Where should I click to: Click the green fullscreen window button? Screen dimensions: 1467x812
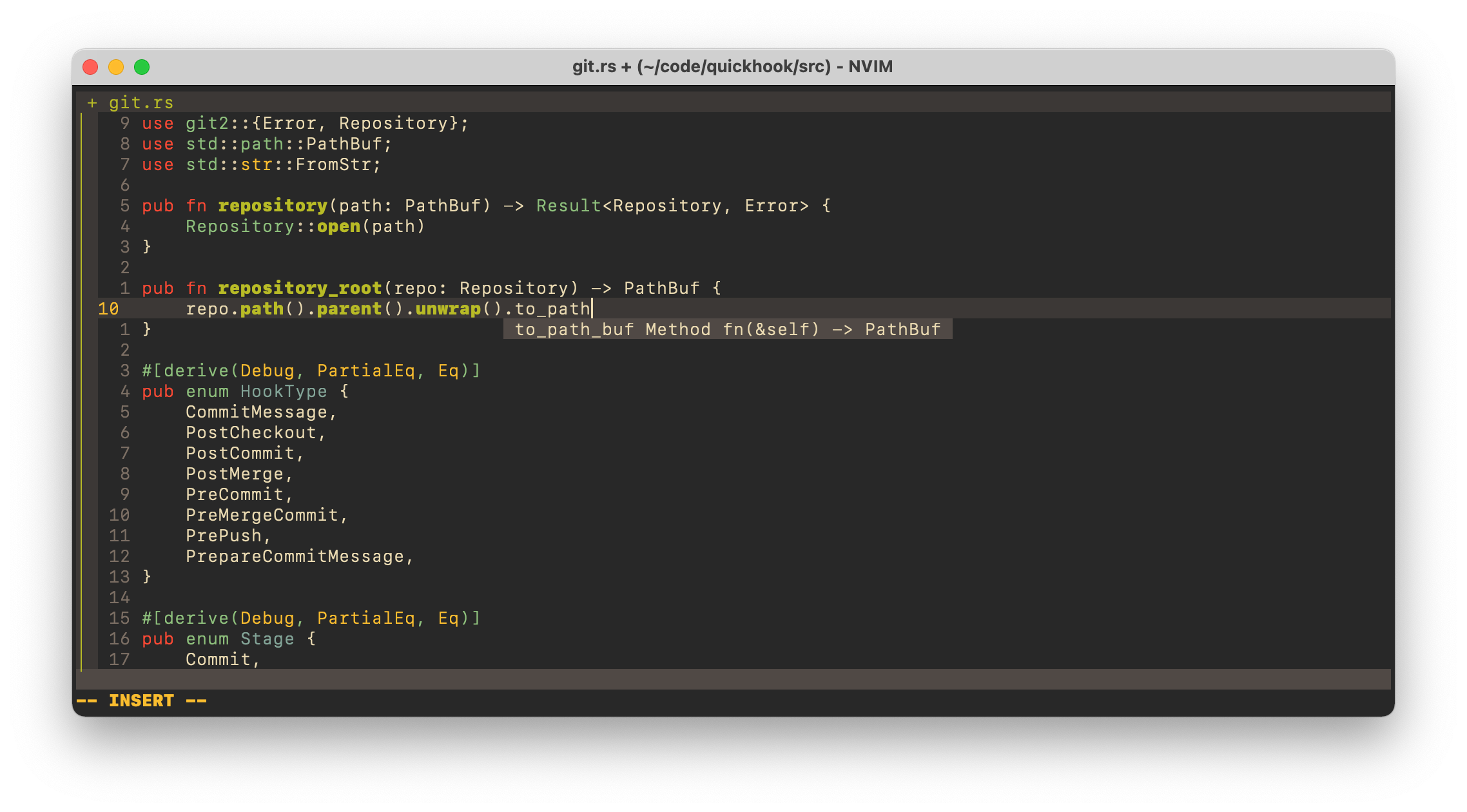pos(142,67)
